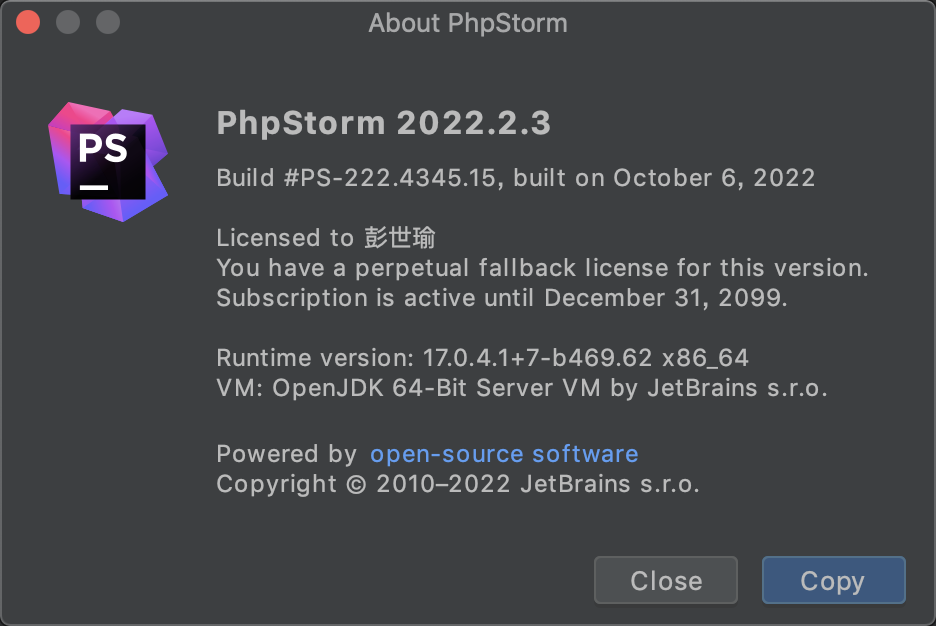Viewport: 936px width, 626px height.
Task: Click the perpetual fallback license line
Action: click(x=542, y=268)
